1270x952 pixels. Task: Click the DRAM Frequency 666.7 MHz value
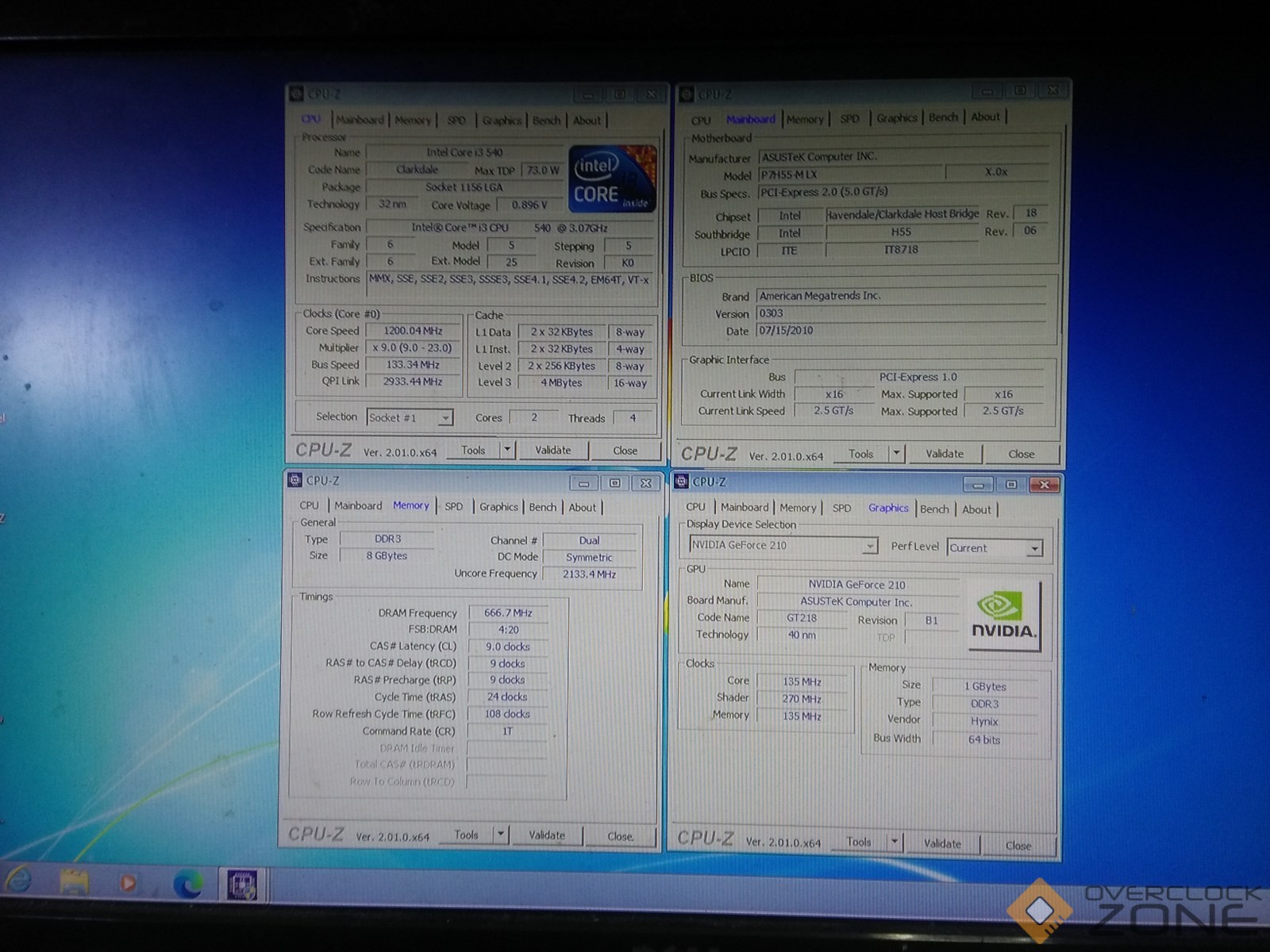point(508,612)
